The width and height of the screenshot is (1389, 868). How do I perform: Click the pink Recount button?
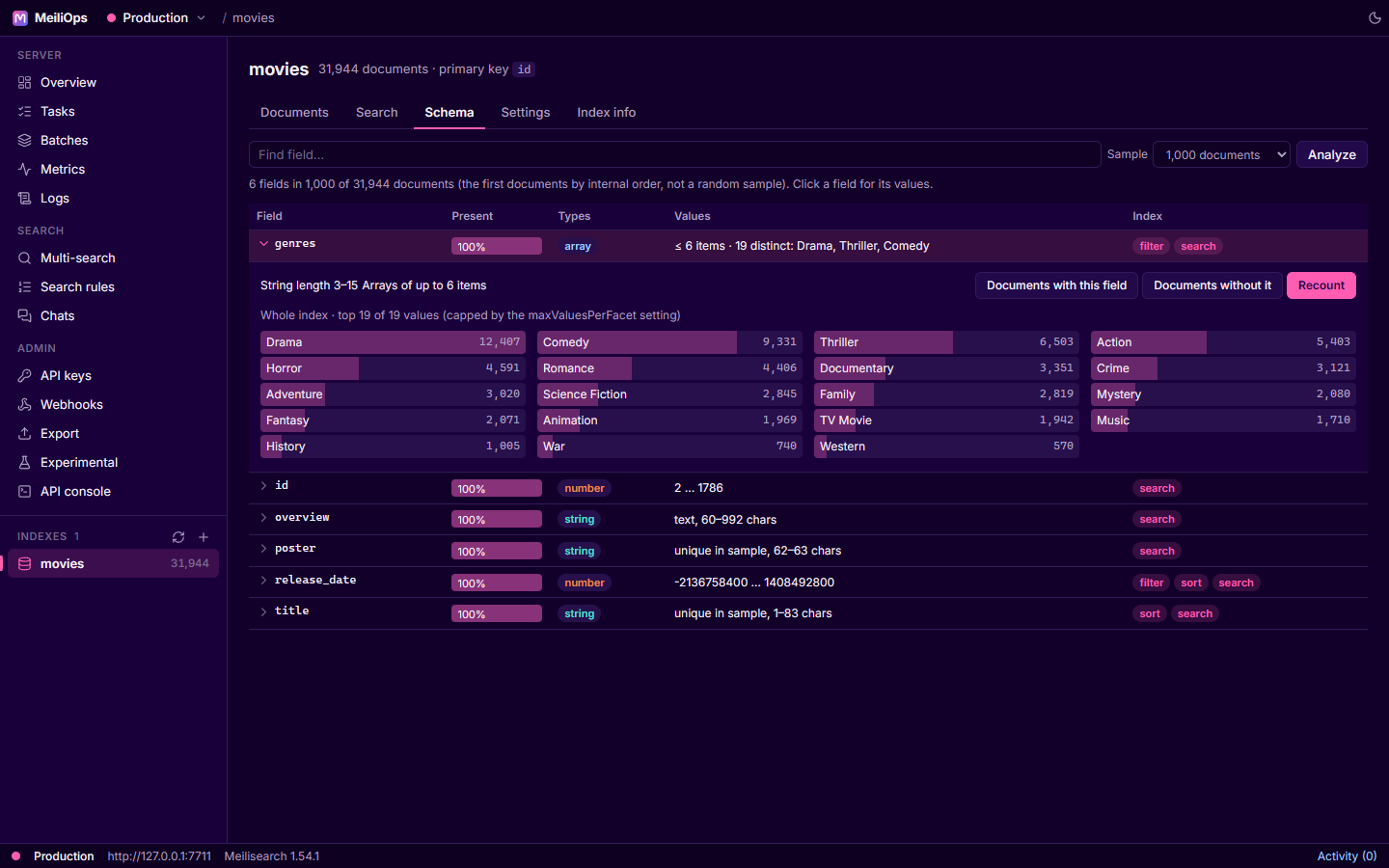[1321, 285]
